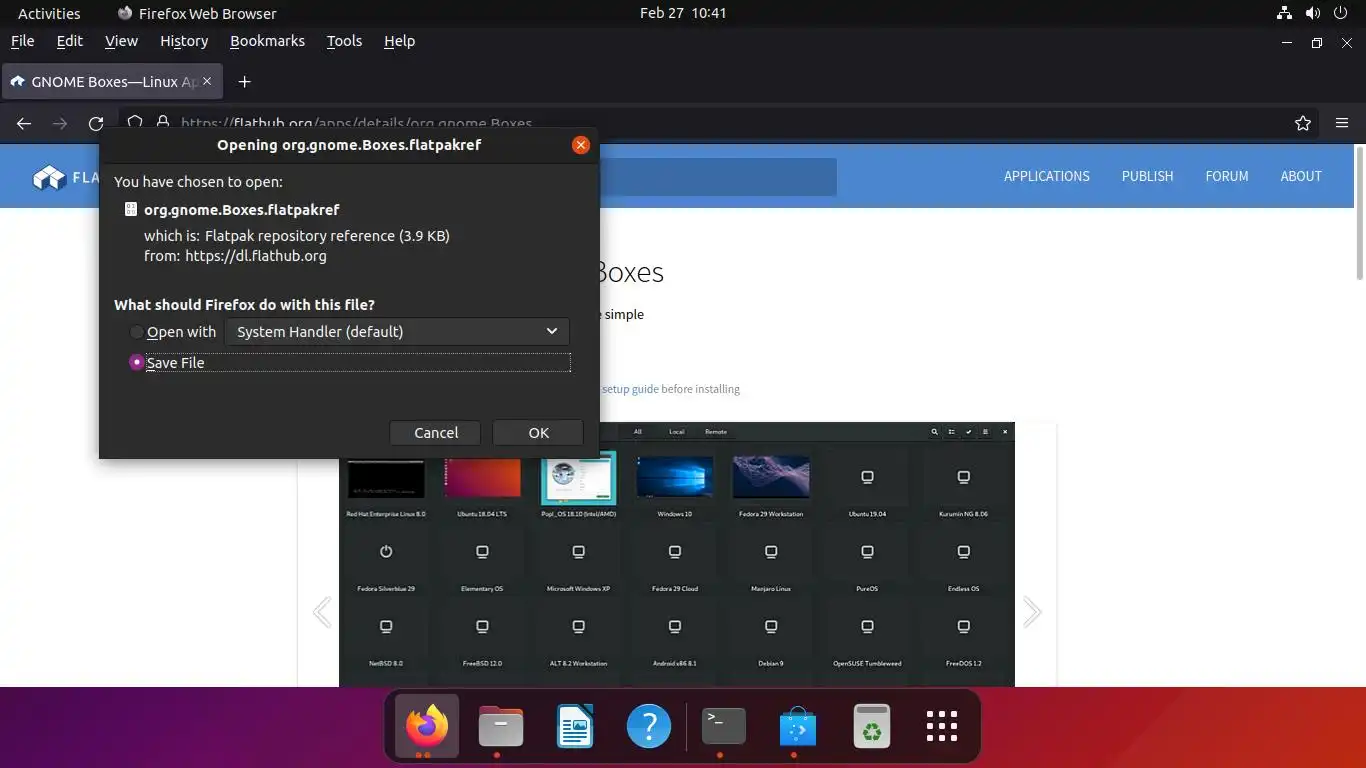Screen dimensions: 1366x768
Task: Bookmark this page with the star icon
Action: click(1302, 123)
